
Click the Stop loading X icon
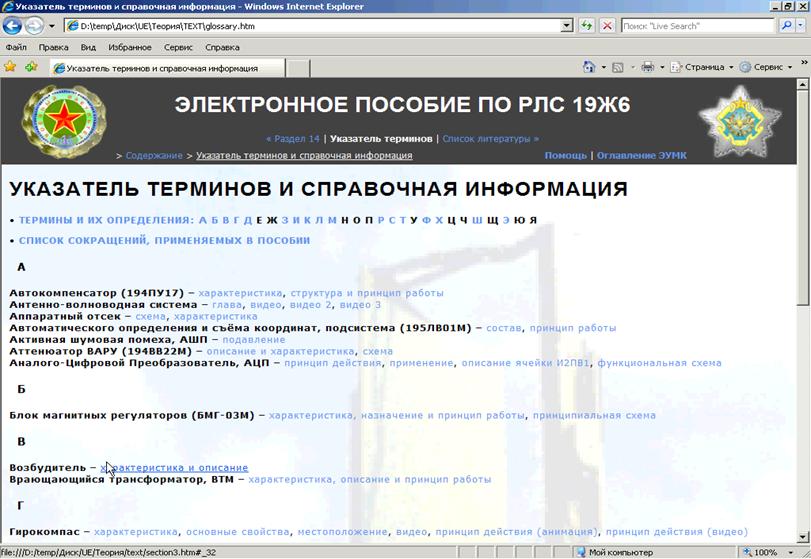click(606, 26)
